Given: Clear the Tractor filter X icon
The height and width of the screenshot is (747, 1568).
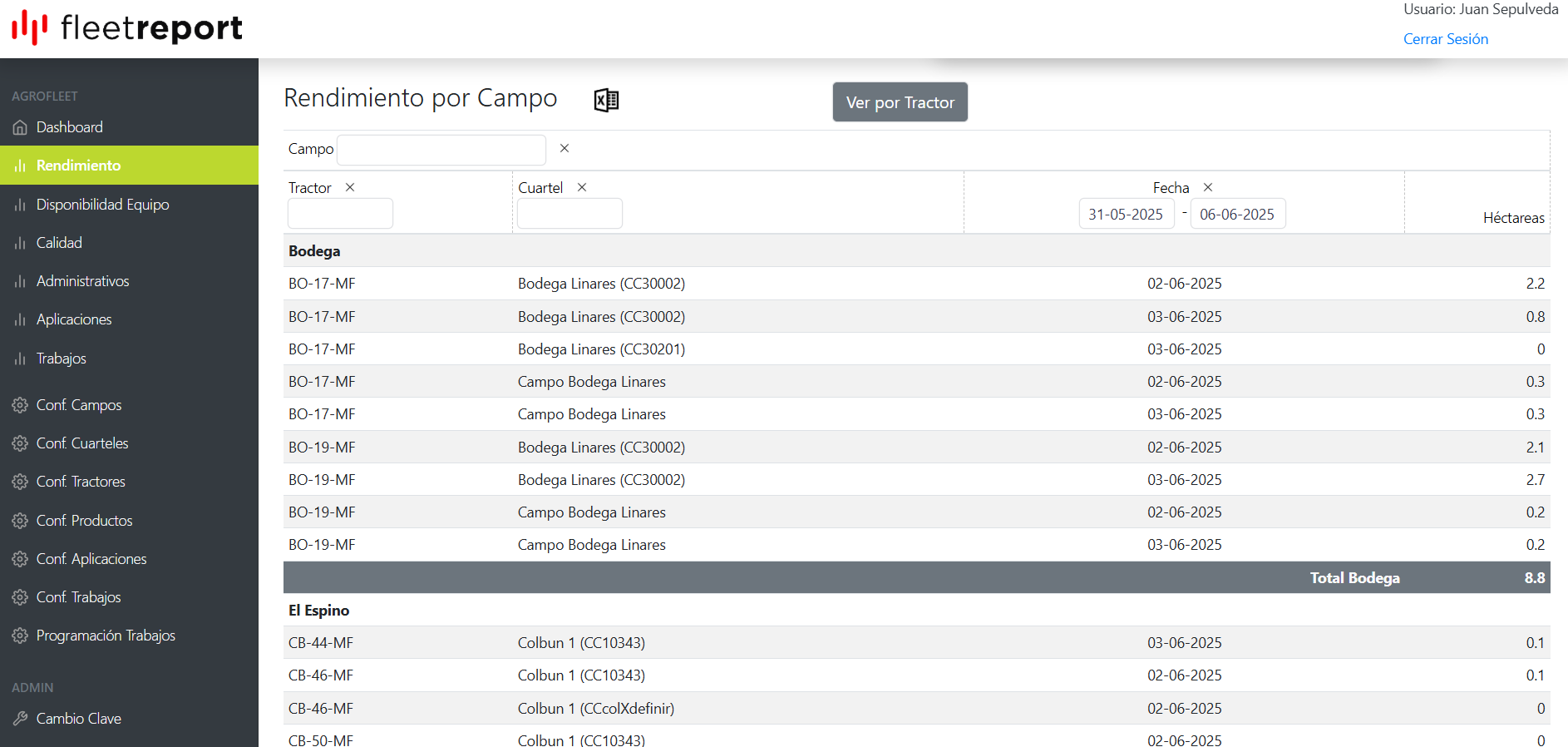Looking at the screenshot, I should (x=350, y=187).
